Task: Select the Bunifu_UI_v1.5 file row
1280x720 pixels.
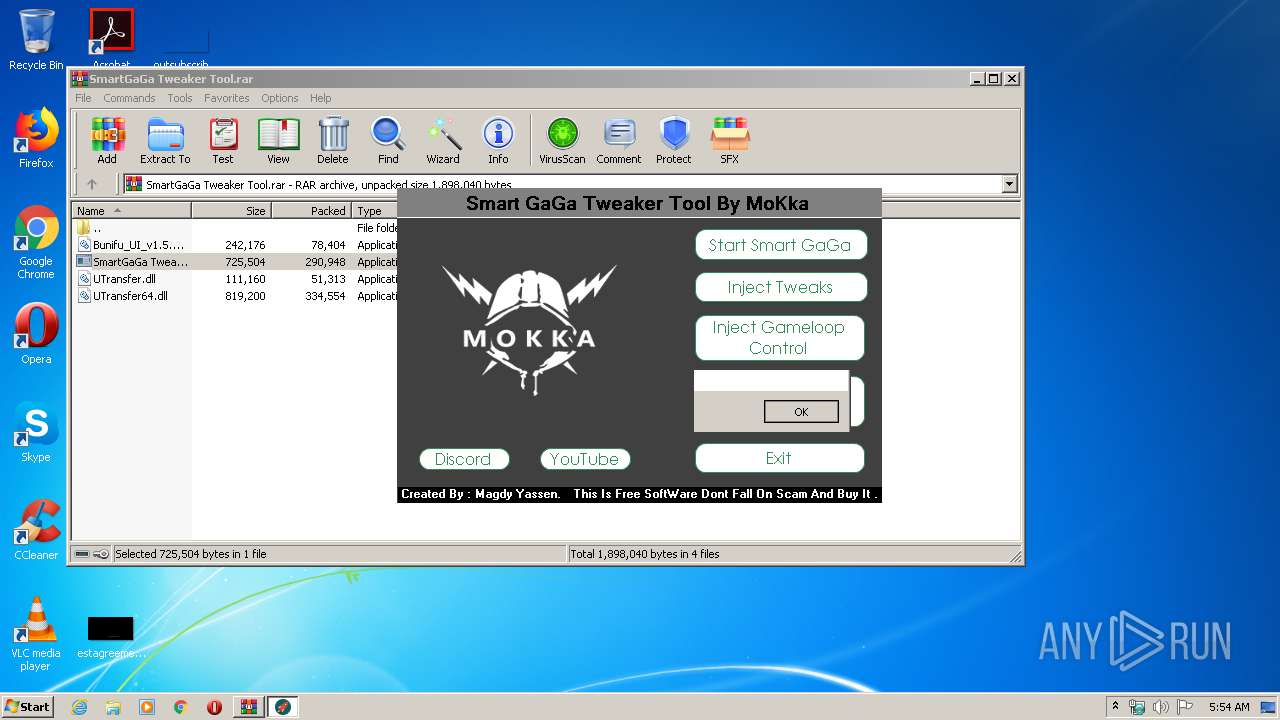Action: pos(235,245)
